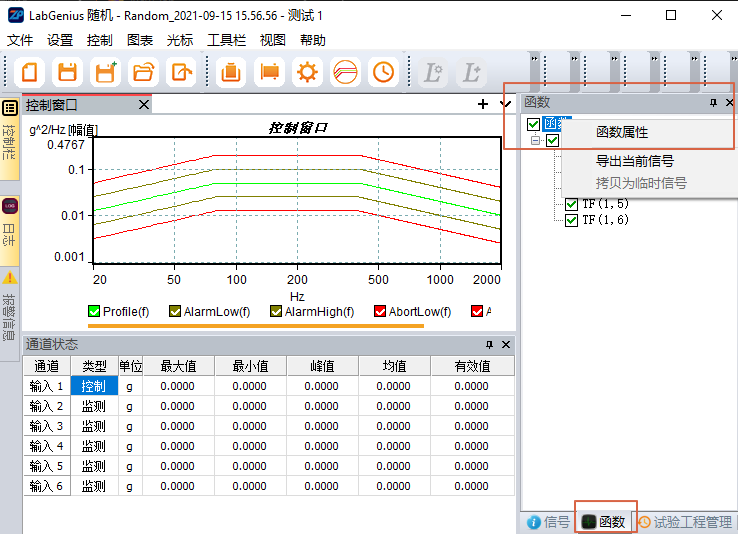This screenshot has height=534, width=738.
Task: Open the 光标 menu
Action: click(x=180, y=40)
